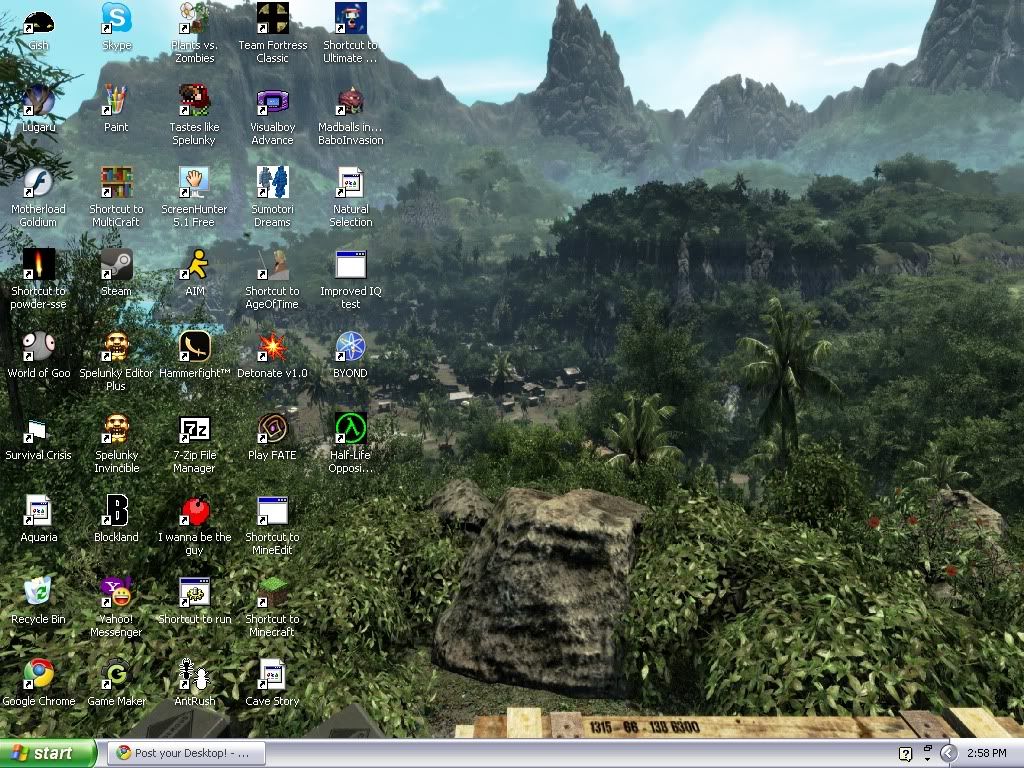Viewport: 1024px width, 768px height.
Task: Click the help question-mark tray icon
Action: 905,754
